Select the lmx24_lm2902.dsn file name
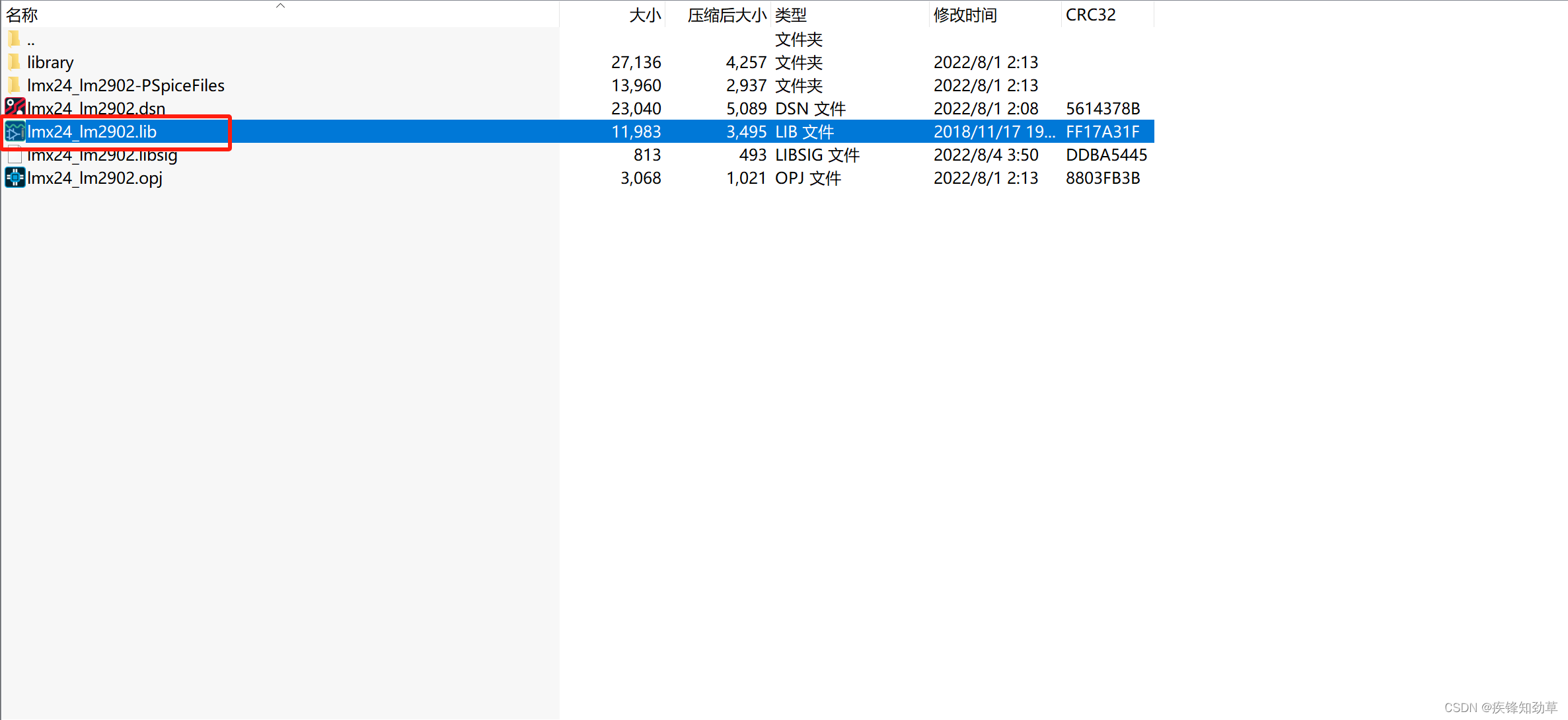 96,108
